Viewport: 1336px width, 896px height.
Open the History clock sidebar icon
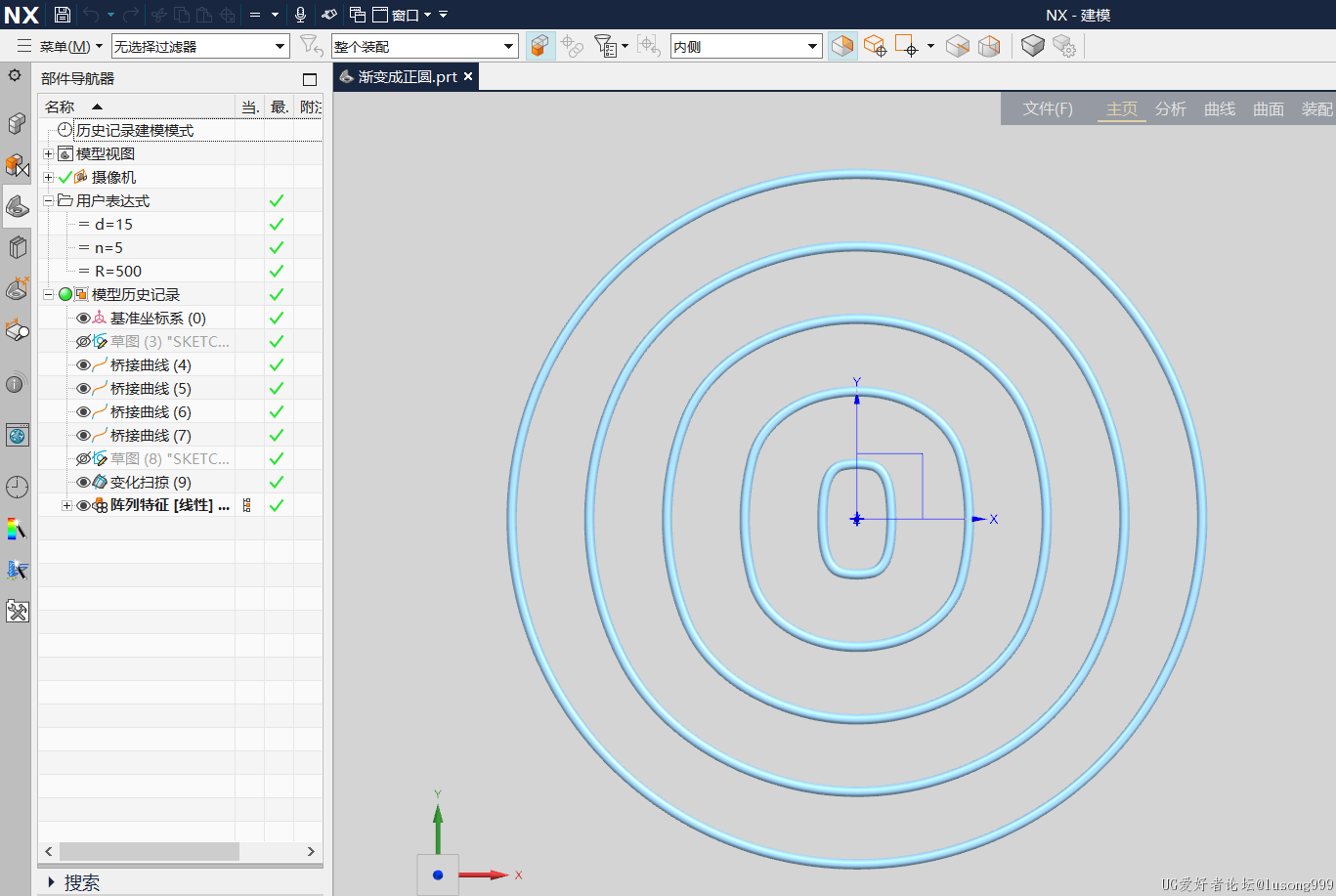point(17,487)
